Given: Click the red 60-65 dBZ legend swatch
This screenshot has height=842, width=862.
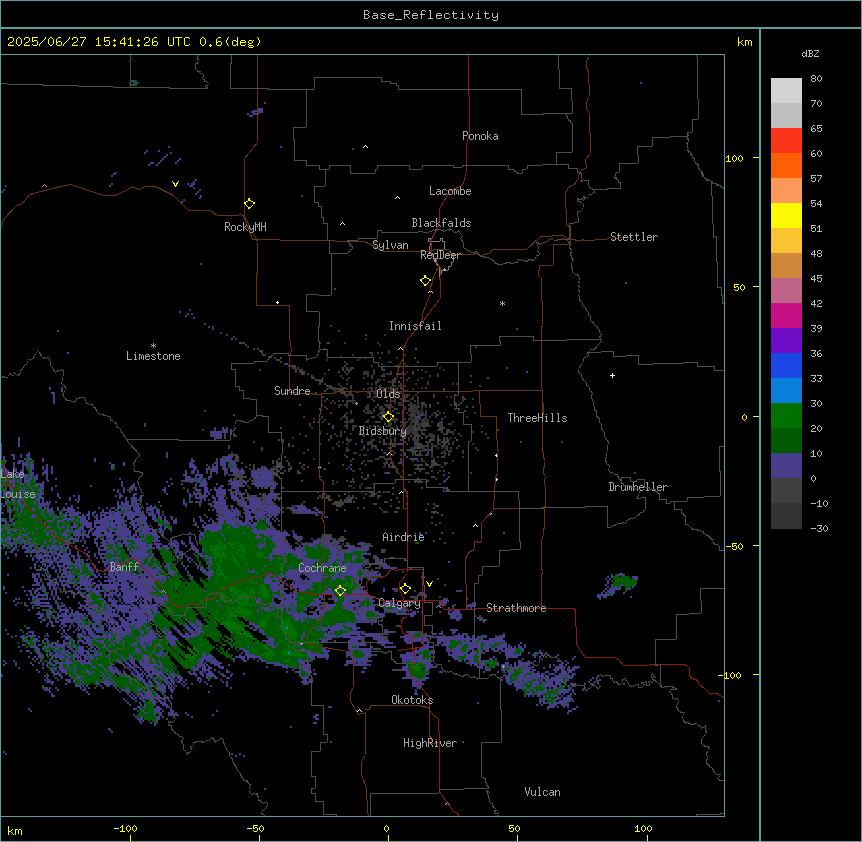Looking at the screenshot, I should pyautogui.click(x=786, y=141).
